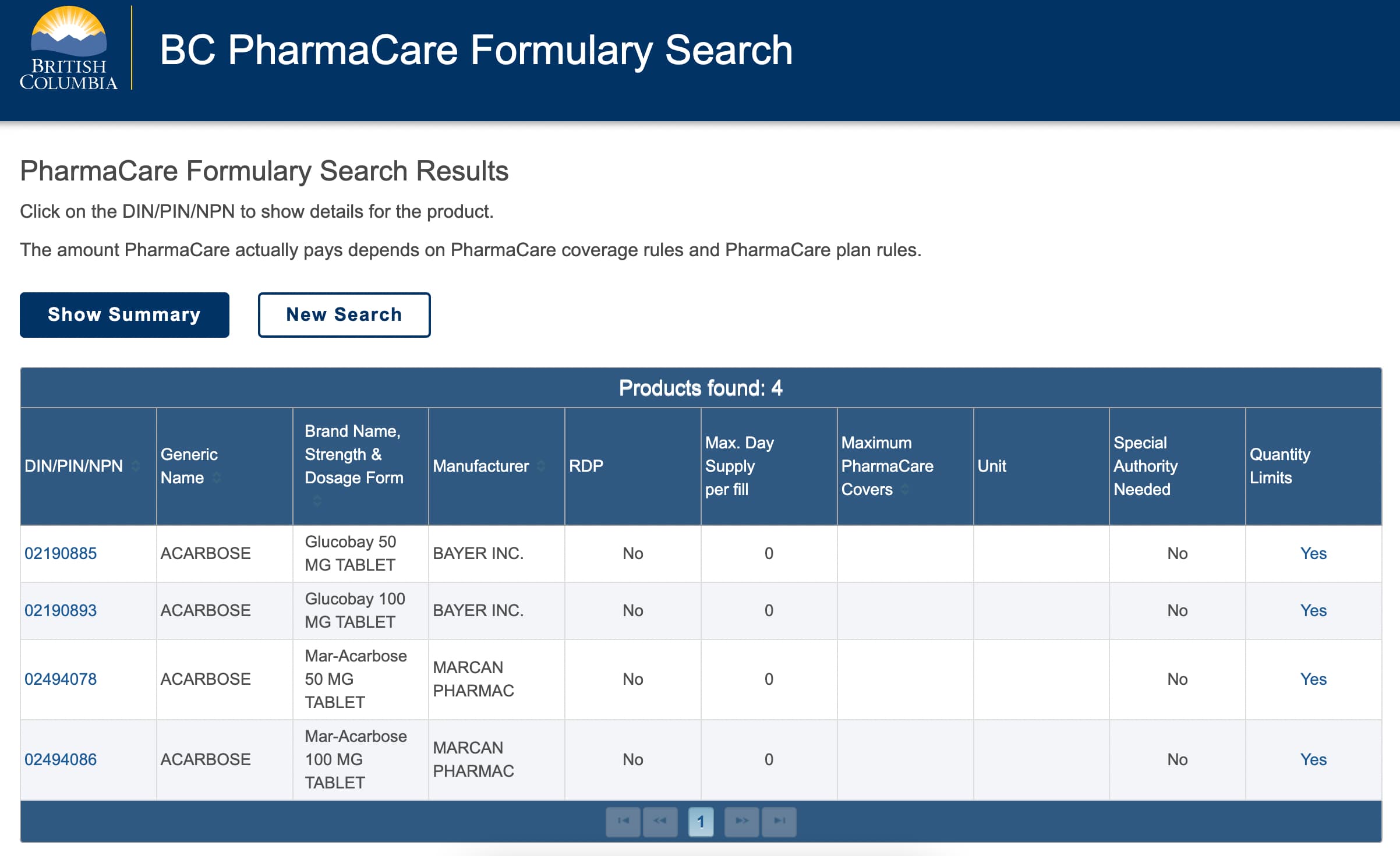Sort by Brand Name column arrows
The height and width of the screenshot is (856, 1400).
point(317,500)
